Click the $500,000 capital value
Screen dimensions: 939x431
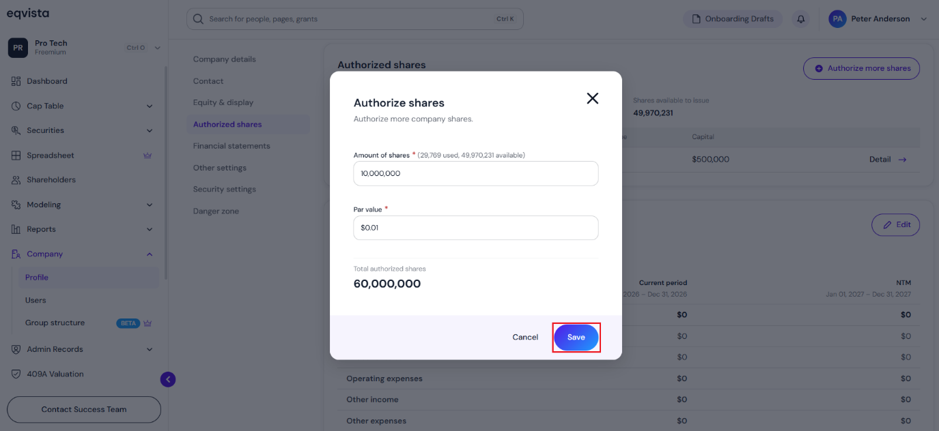click(710, 160)
